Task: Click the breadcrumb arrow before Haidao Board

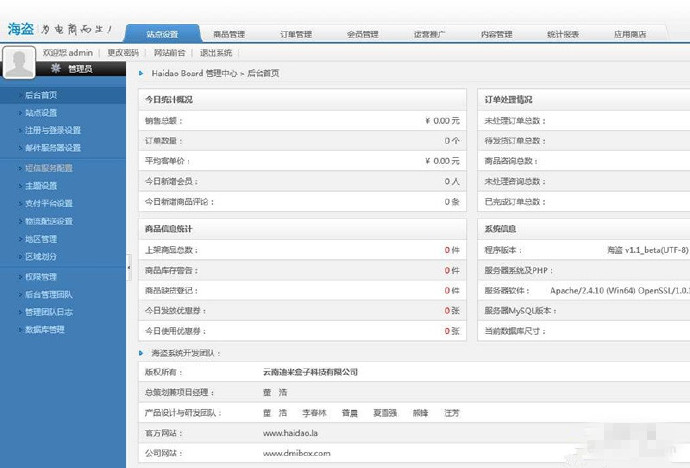Action: pyautogui.click(x=142, y=73)
